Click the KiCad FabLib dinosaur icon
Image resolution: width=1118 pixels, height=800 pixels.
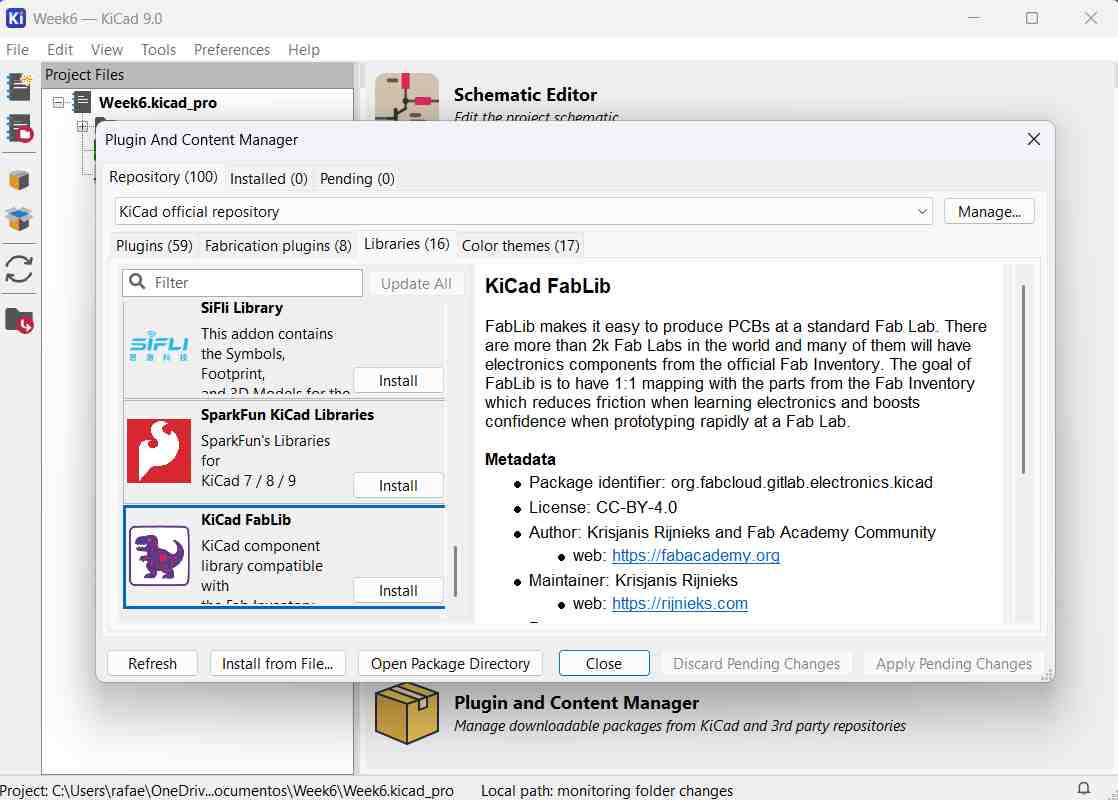click(159, 555)
